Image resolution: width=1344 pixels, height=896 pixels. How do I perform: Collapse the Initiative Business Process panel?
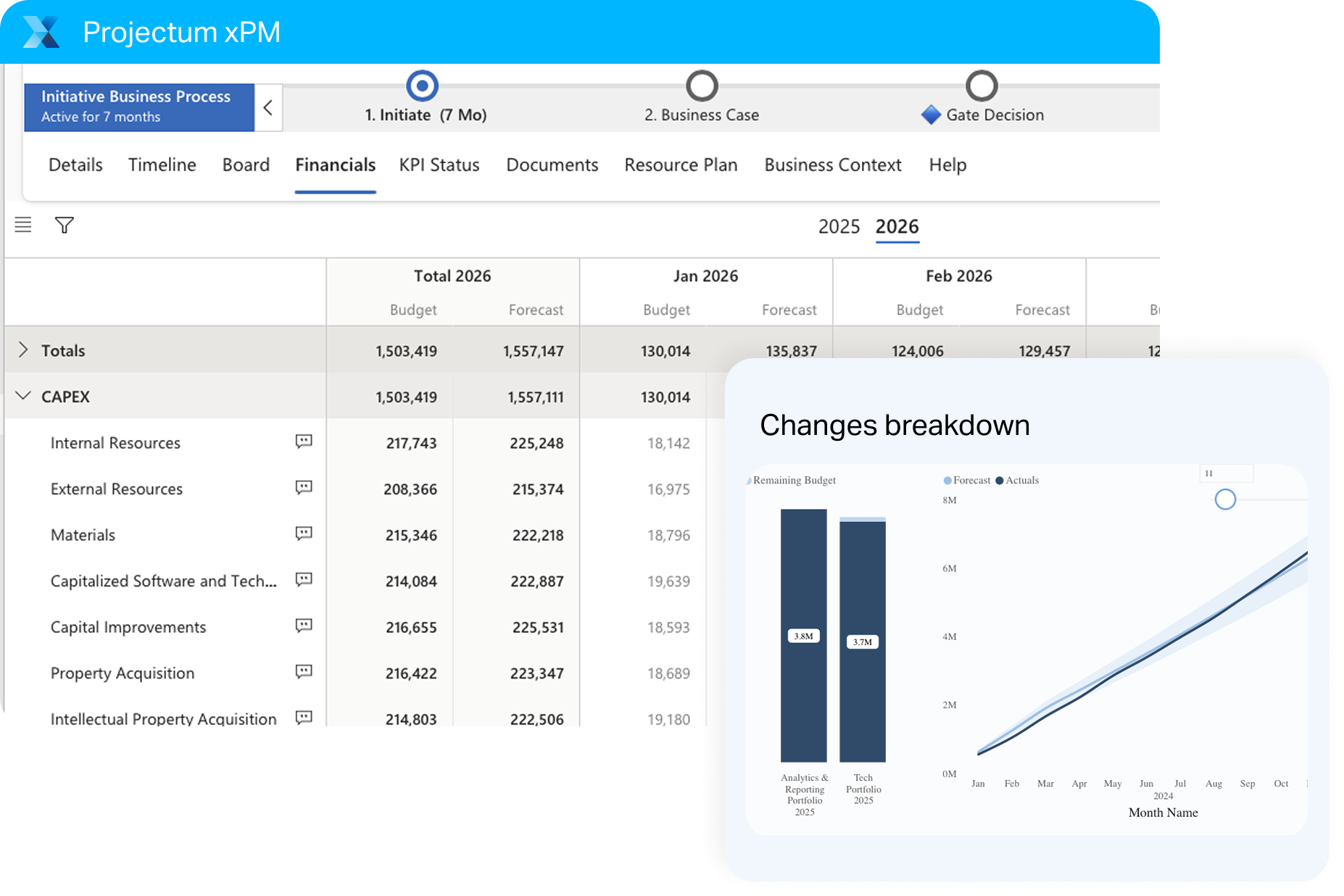pos(268,107)
